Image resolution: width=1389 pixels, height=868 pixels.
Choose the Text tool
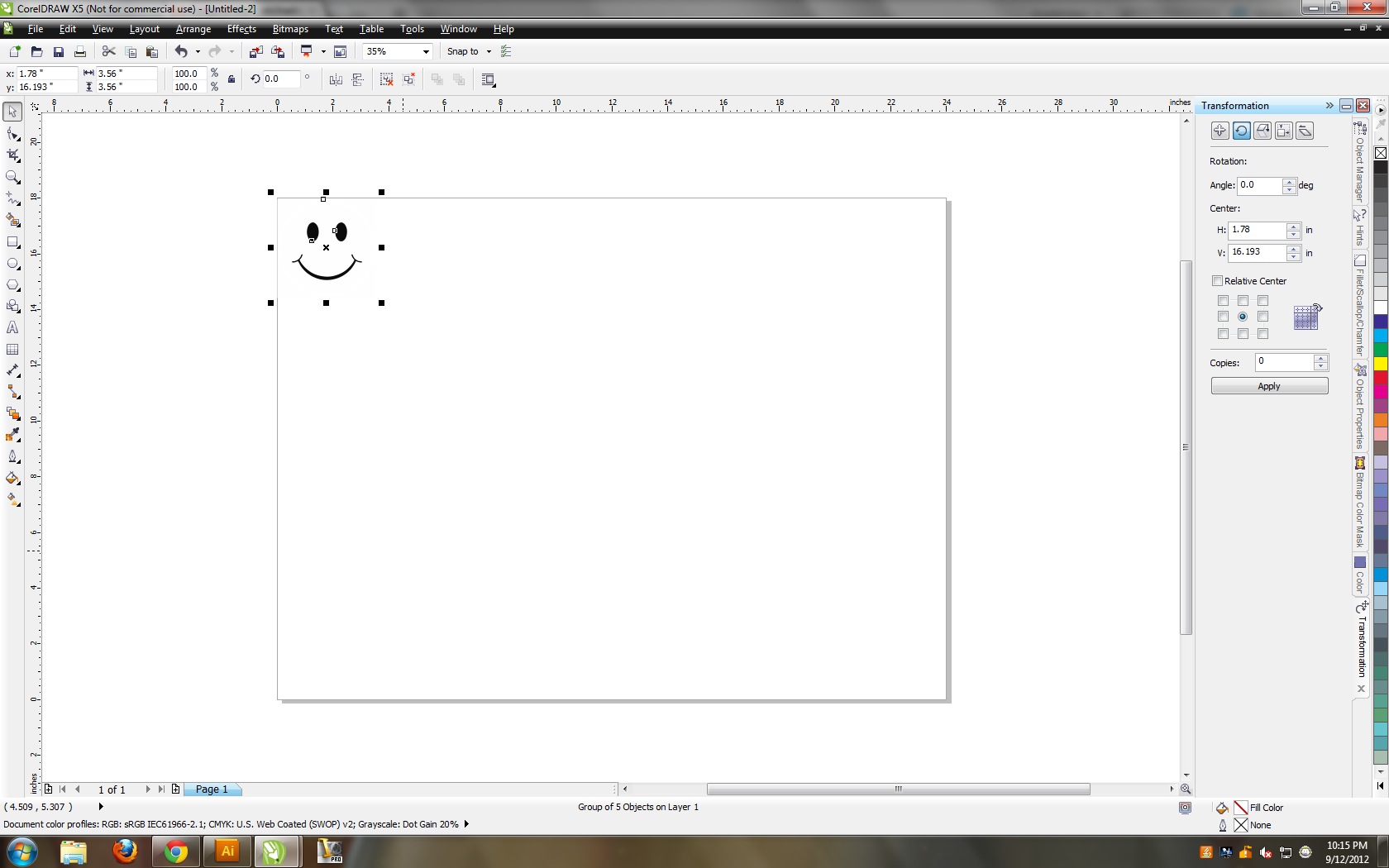pos(12,328)
